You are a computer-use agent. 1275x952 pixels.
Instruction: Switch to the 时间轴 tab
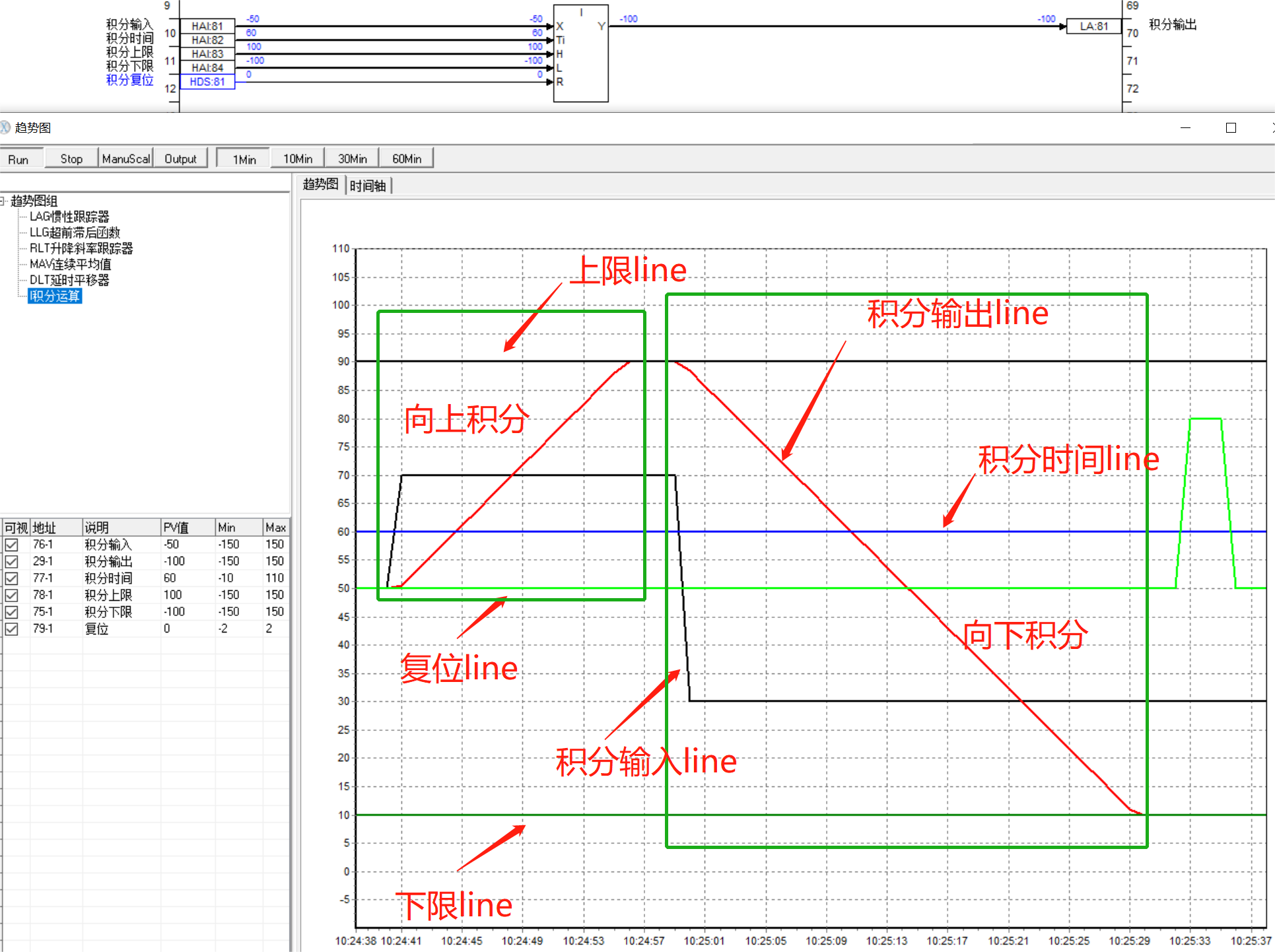(x=368, y=186)
